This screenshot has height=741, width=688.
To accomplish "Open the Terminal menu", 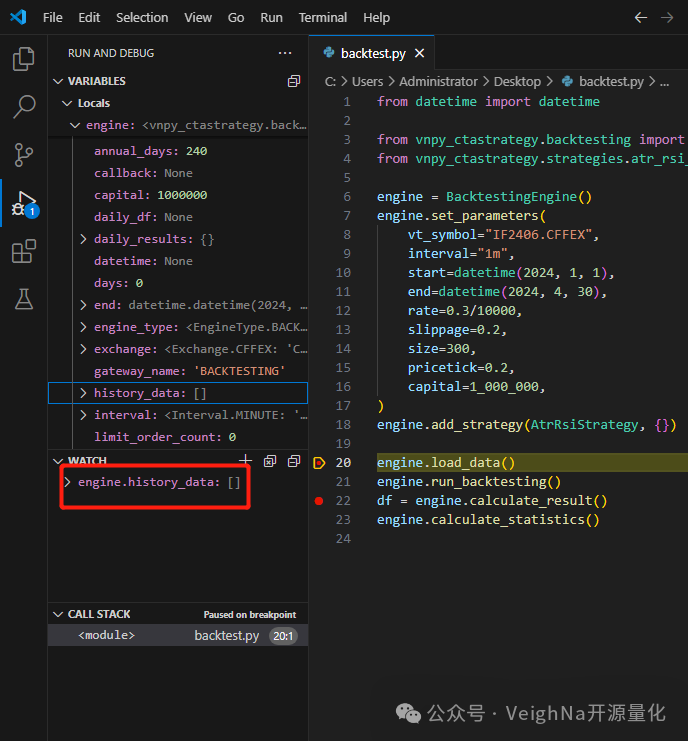I will tap(323, 17).
